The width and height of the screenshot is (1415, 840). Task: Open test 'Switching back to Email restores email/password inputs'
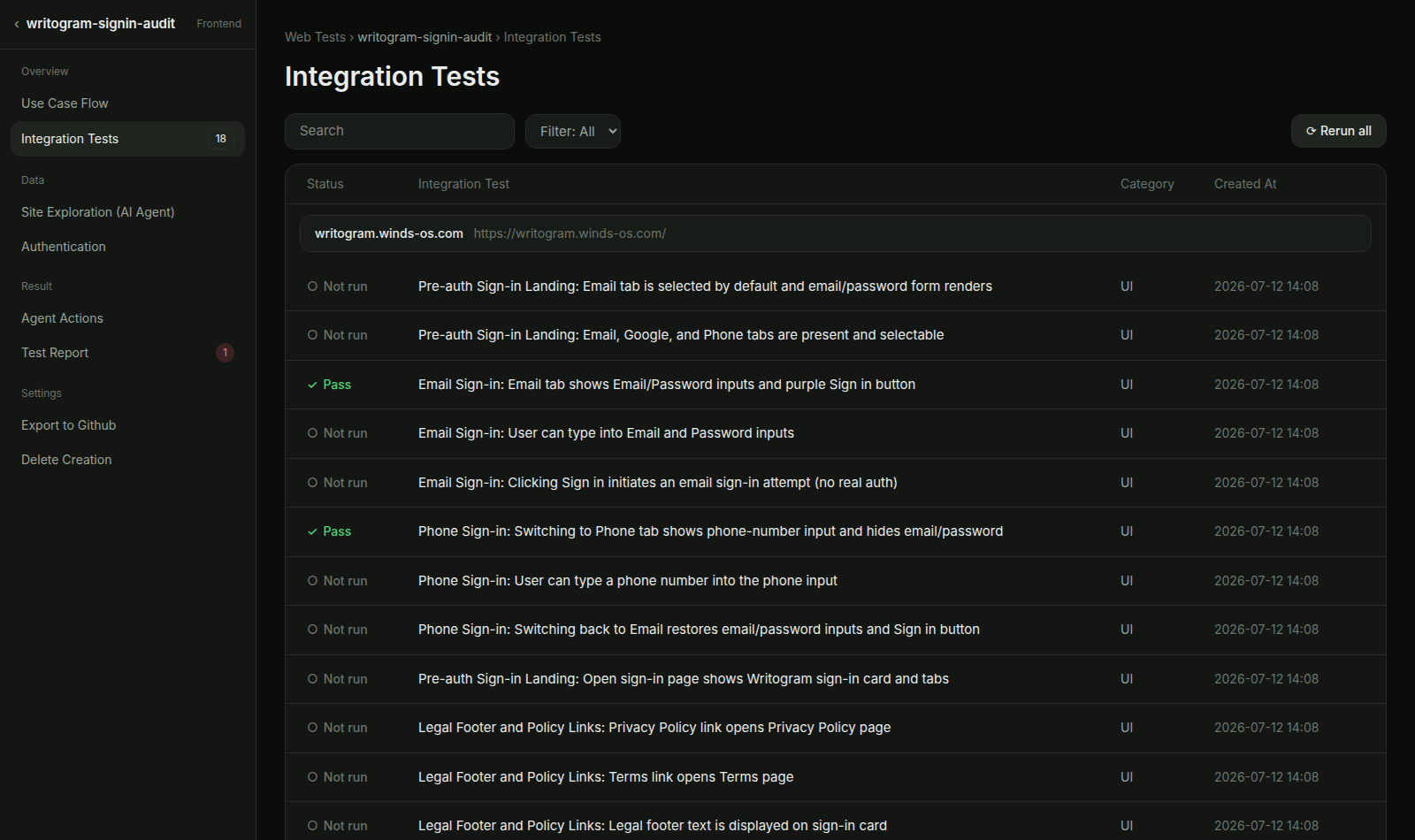(699, 630)
